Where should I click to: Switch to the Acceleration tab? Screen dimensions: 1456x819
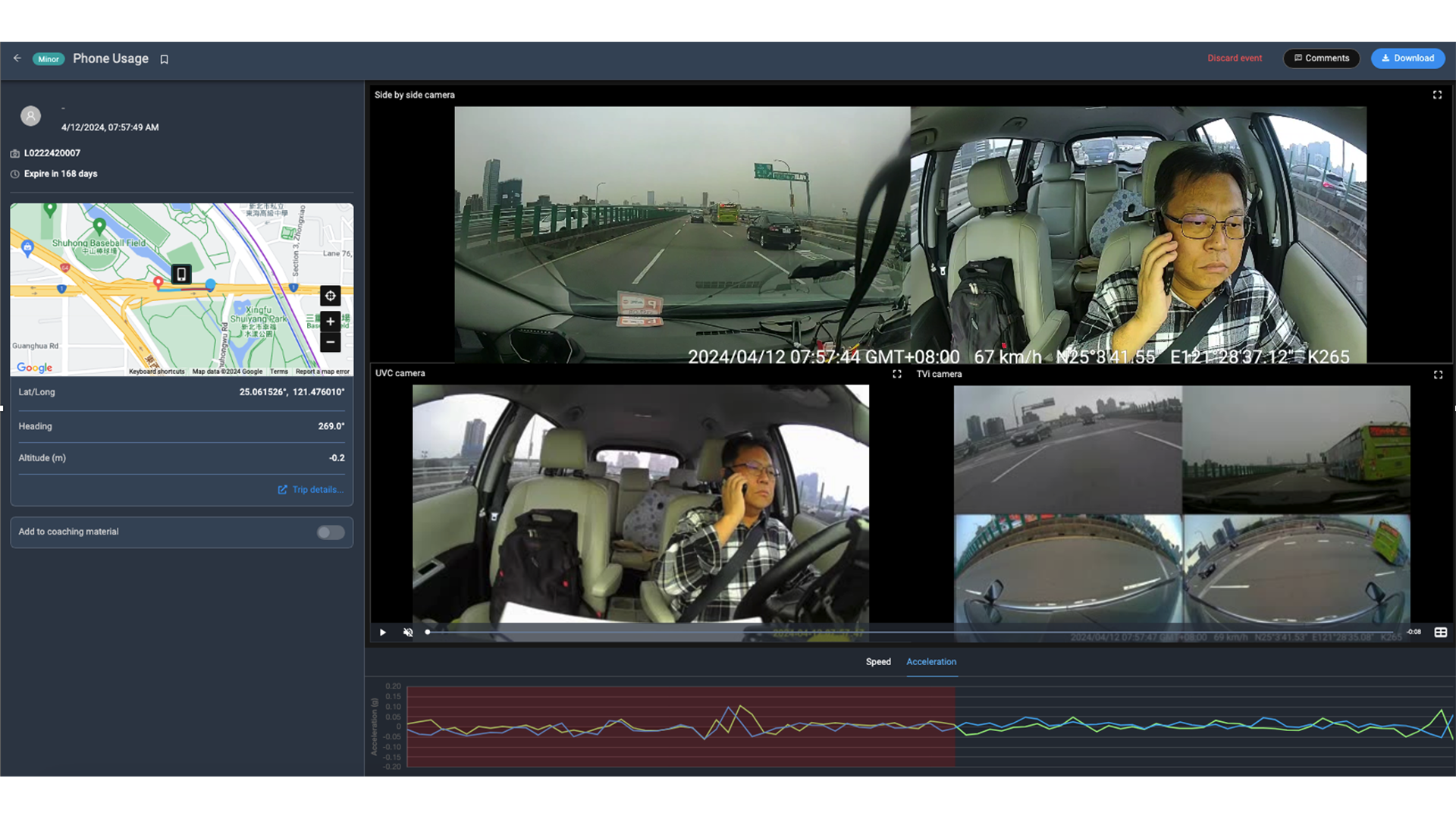(x=931, y=662)
